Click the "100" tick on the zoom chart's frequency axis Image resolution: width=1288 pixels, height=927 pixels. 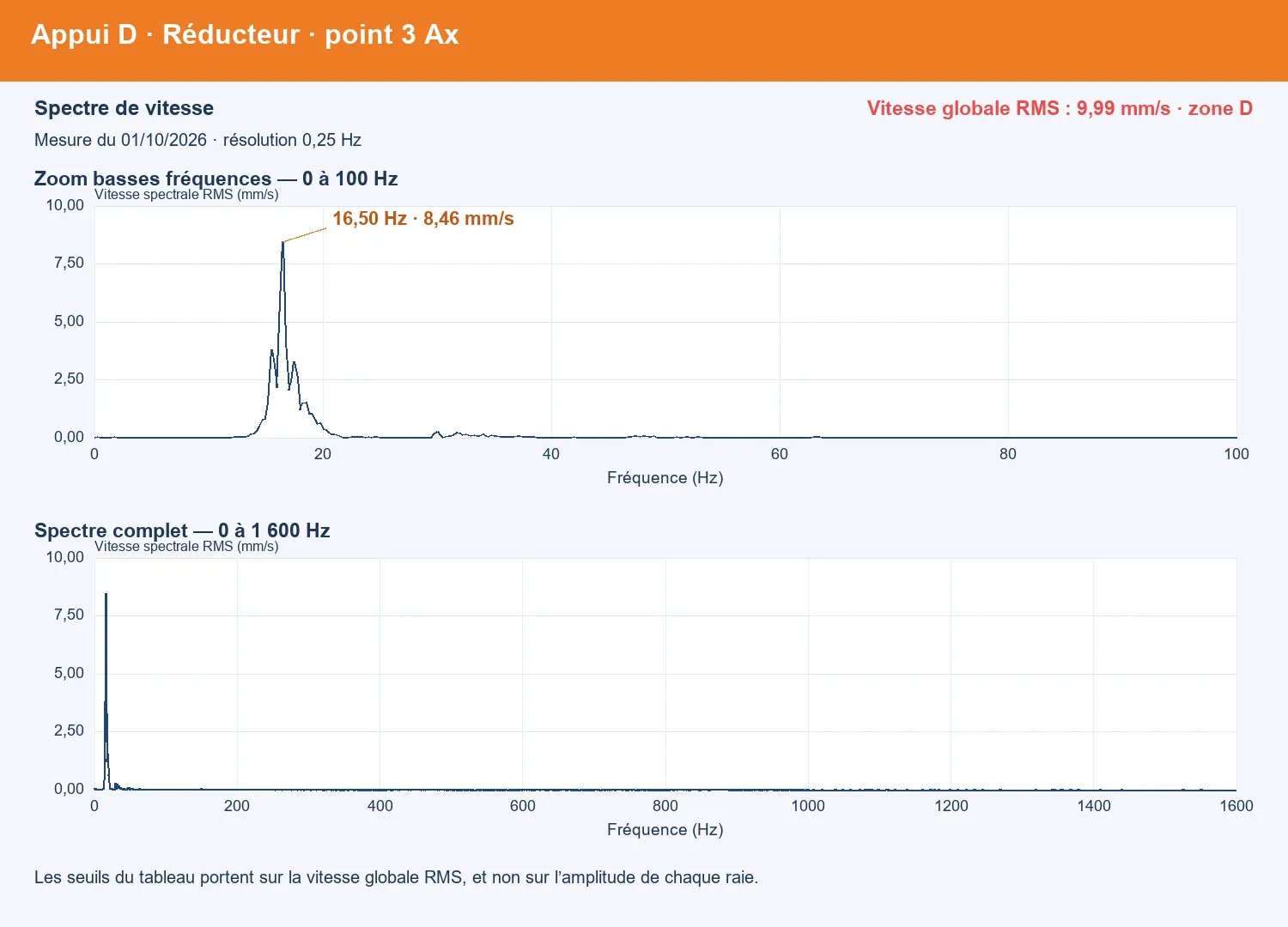(x=1236, y=454)
